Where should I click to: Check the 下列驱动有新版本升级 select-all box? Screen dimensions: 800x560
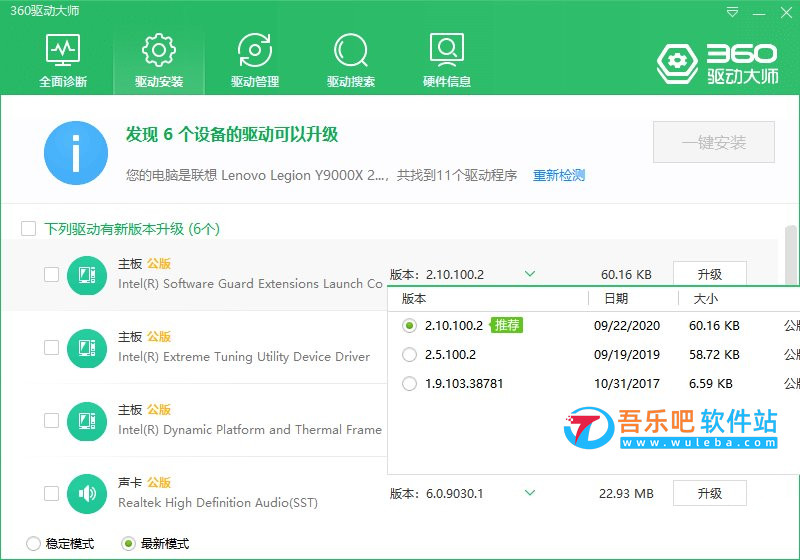click(29, 228)
